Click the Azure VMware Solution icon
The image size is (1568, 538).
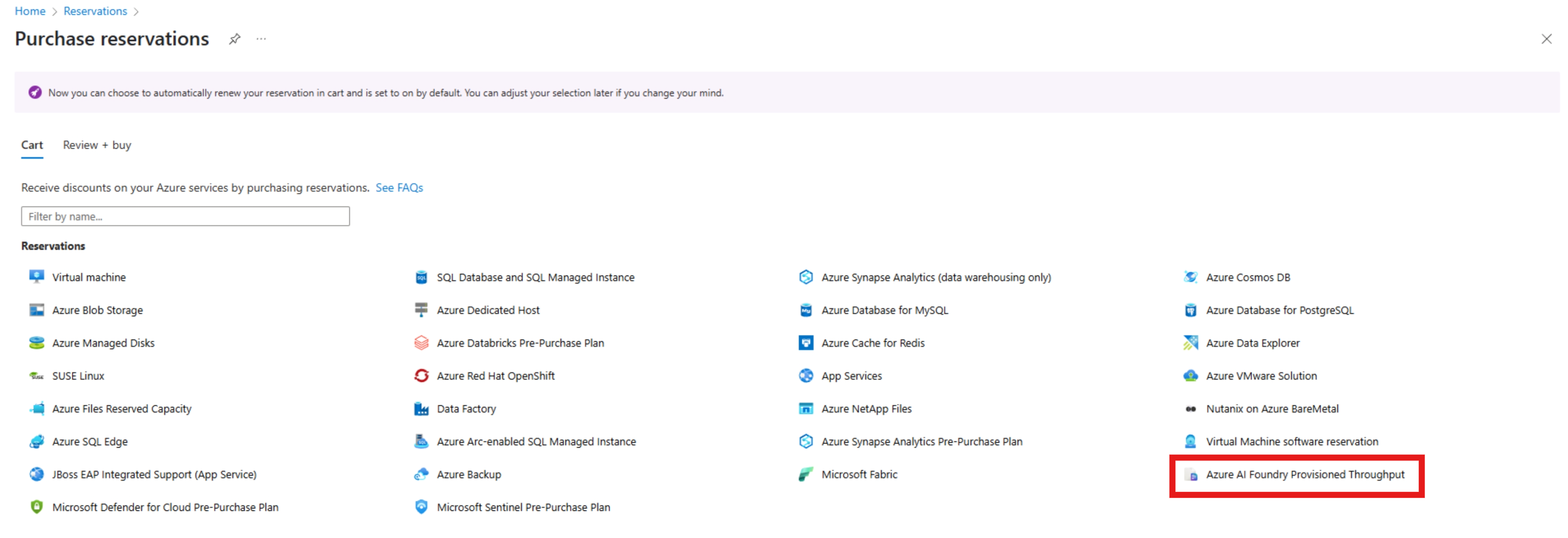tap(1190, 376)
